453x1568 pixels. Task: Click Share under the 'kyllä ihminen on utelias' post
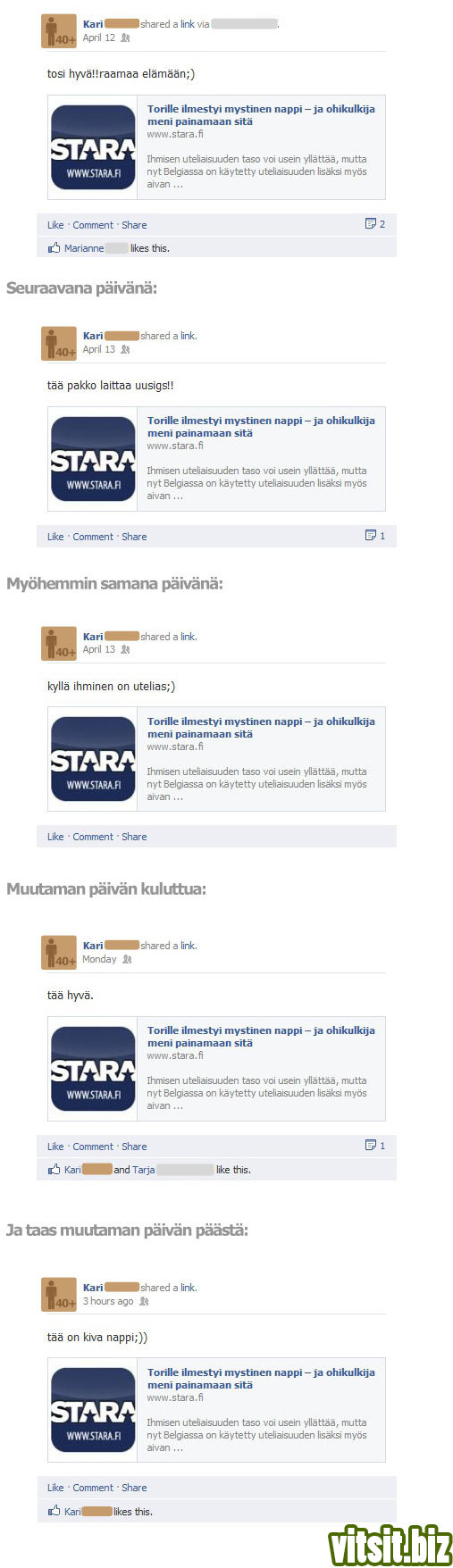[x=134, y=837]
